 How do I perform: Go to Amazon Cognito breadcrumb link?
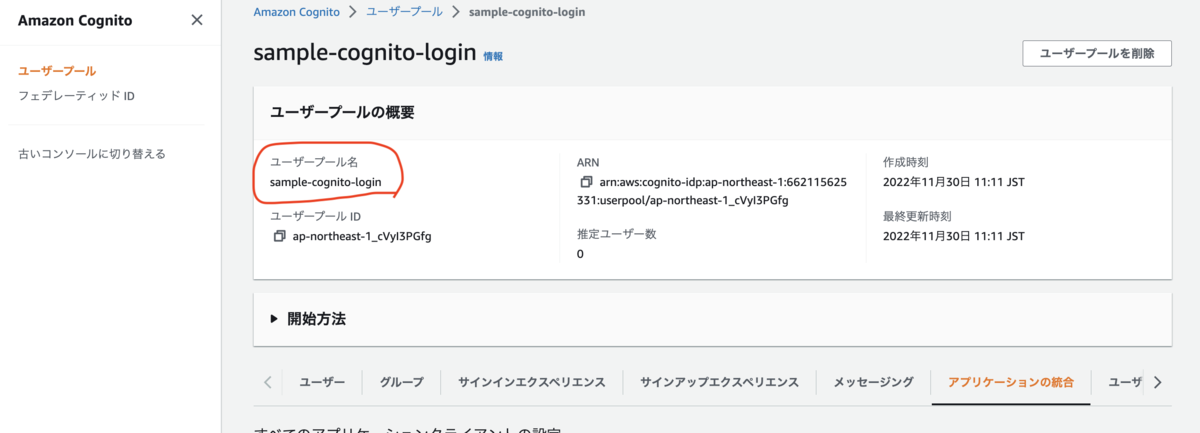click(296, 12)
